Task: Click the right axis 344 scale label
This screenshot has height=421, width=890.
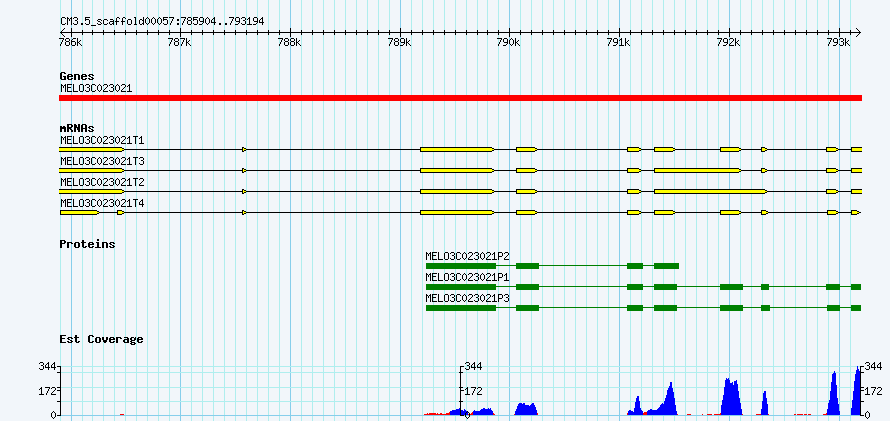Action: coord(872,367)
